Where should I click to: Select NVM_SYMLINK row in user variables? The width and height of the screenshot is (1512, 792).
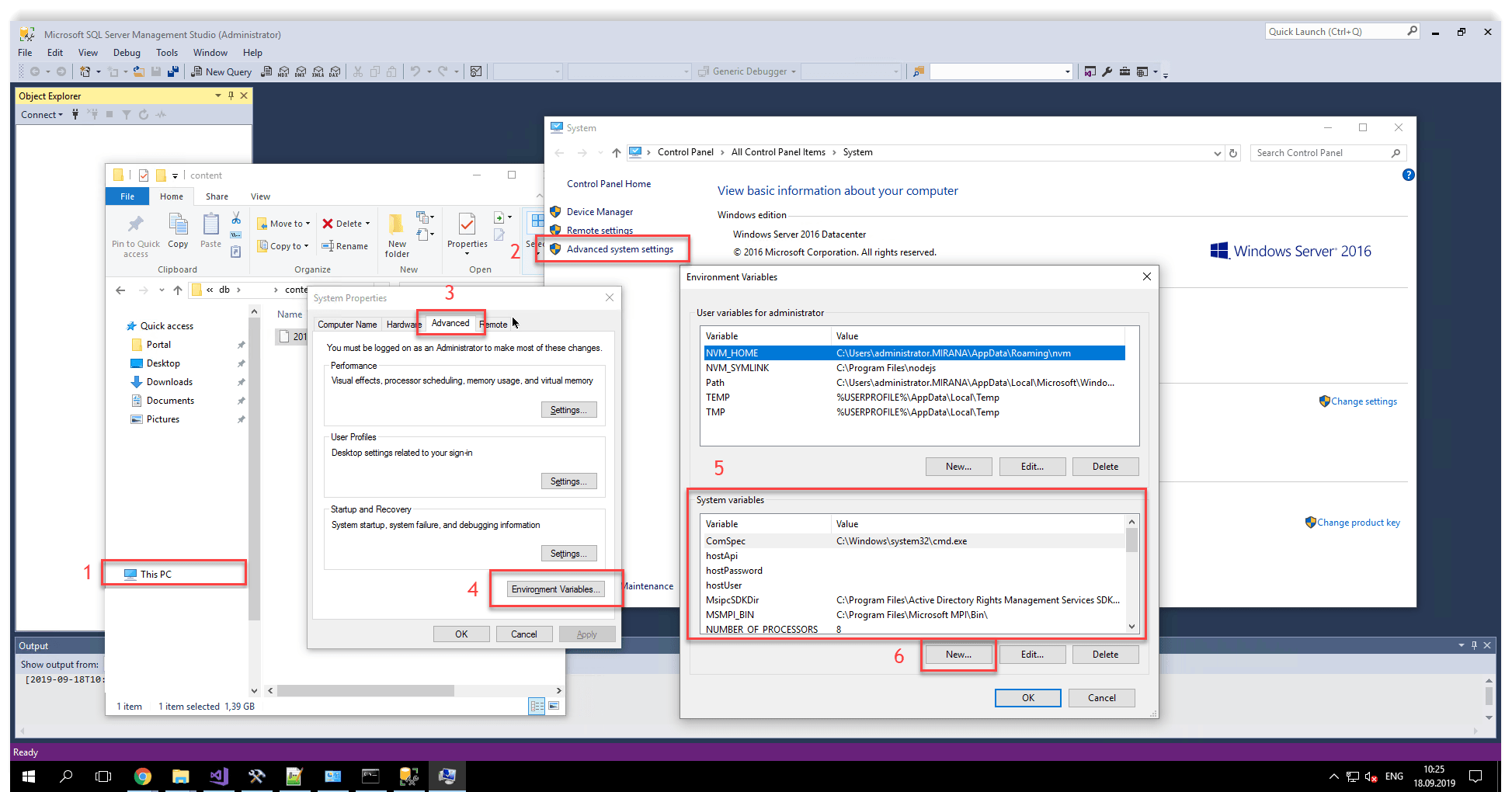pyautogui.click(x=737, y=368)
